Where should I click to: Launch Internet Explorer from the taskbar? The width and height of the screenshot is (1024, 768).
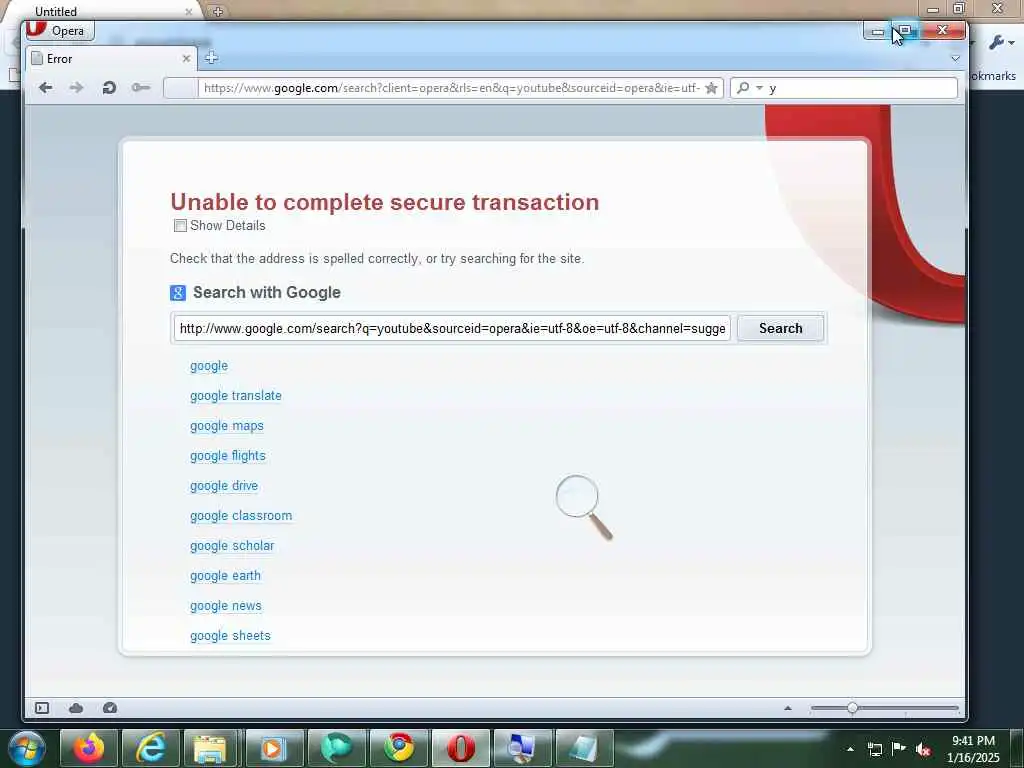(151, 748)
